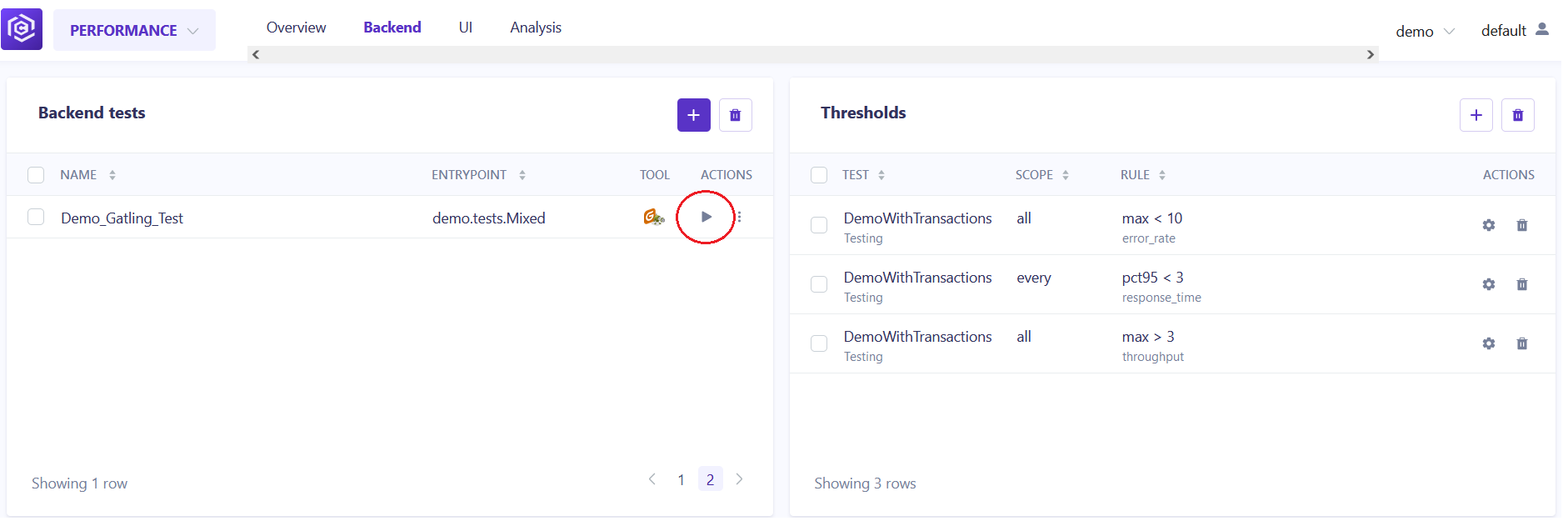Run the Demo_Gatling_Test with play button
1568x521 pixels.
click(x=707, y=217)
